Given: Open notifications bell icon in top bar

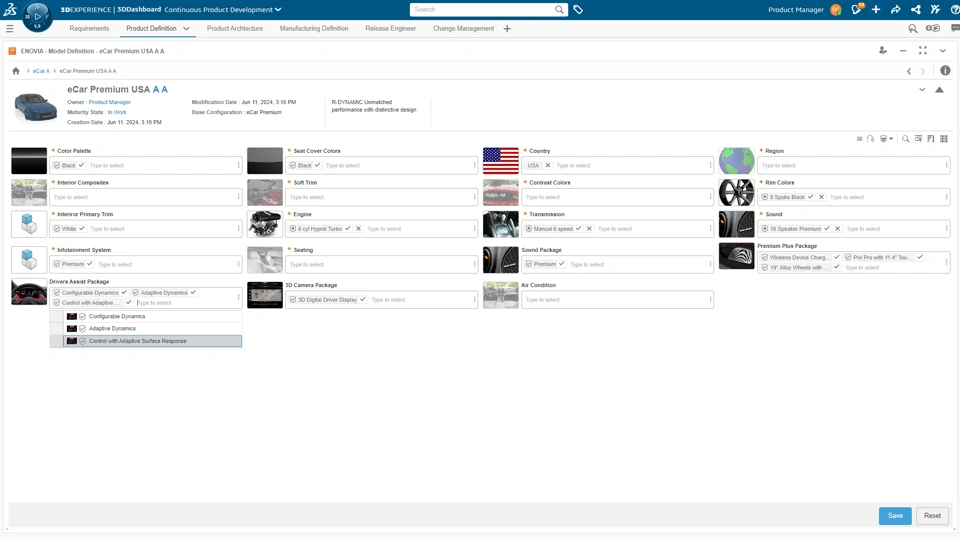Looking at the screenshot, I should pos(856,9).
